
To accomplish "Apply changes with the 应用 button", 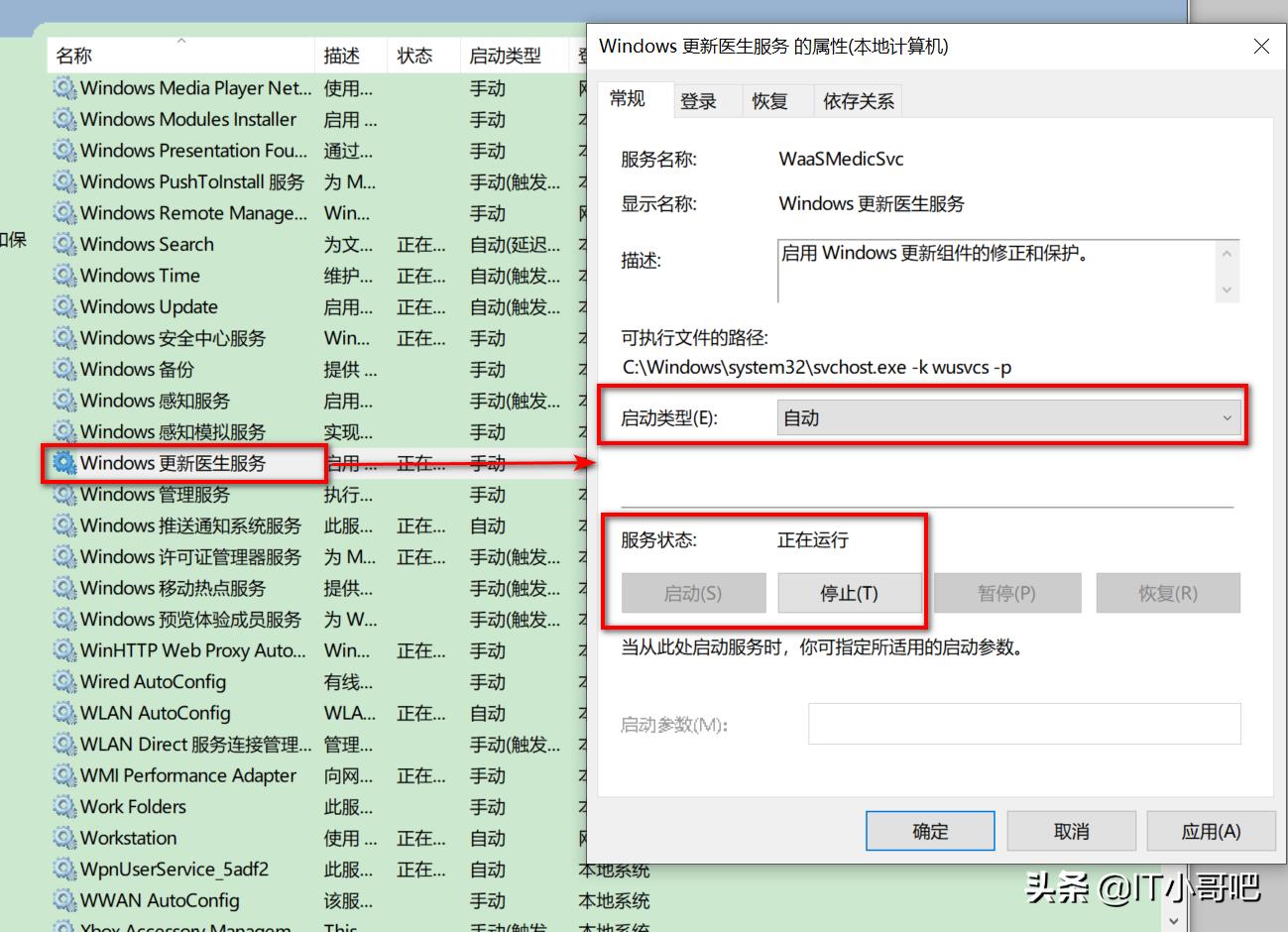I will click(x=1210, y=831).
